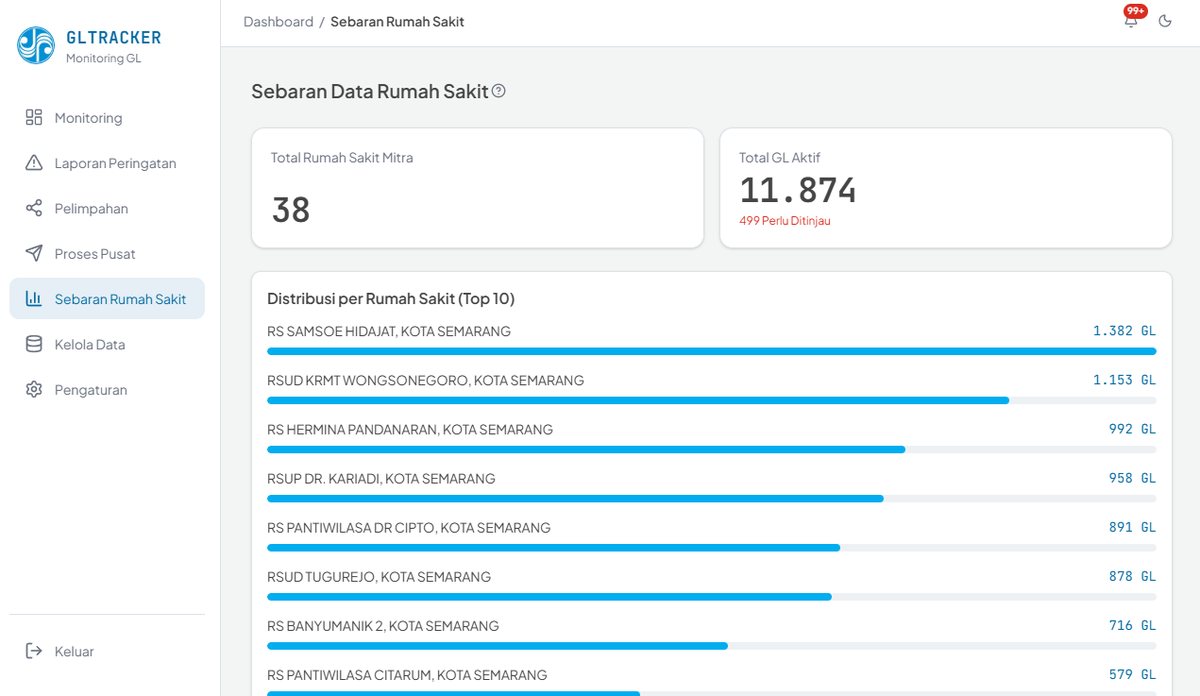Click the 992 GL value
The height and width of the screenshot is (696, 1200).
(x=1132, y=429)
